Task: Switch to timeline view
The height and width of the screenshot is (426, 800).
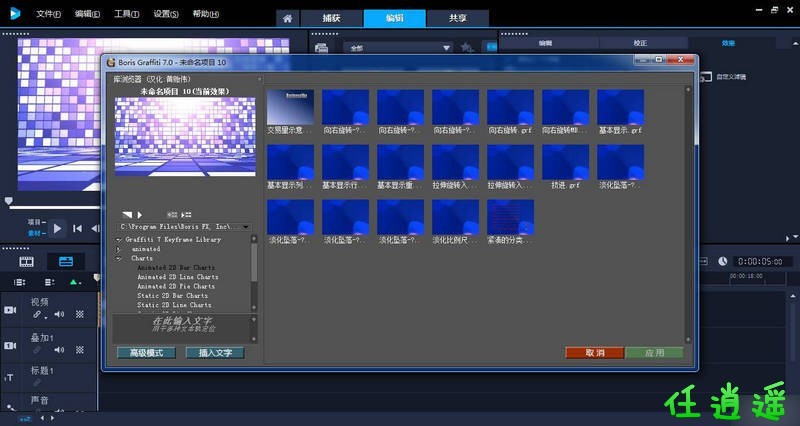Action: [66, 262]
